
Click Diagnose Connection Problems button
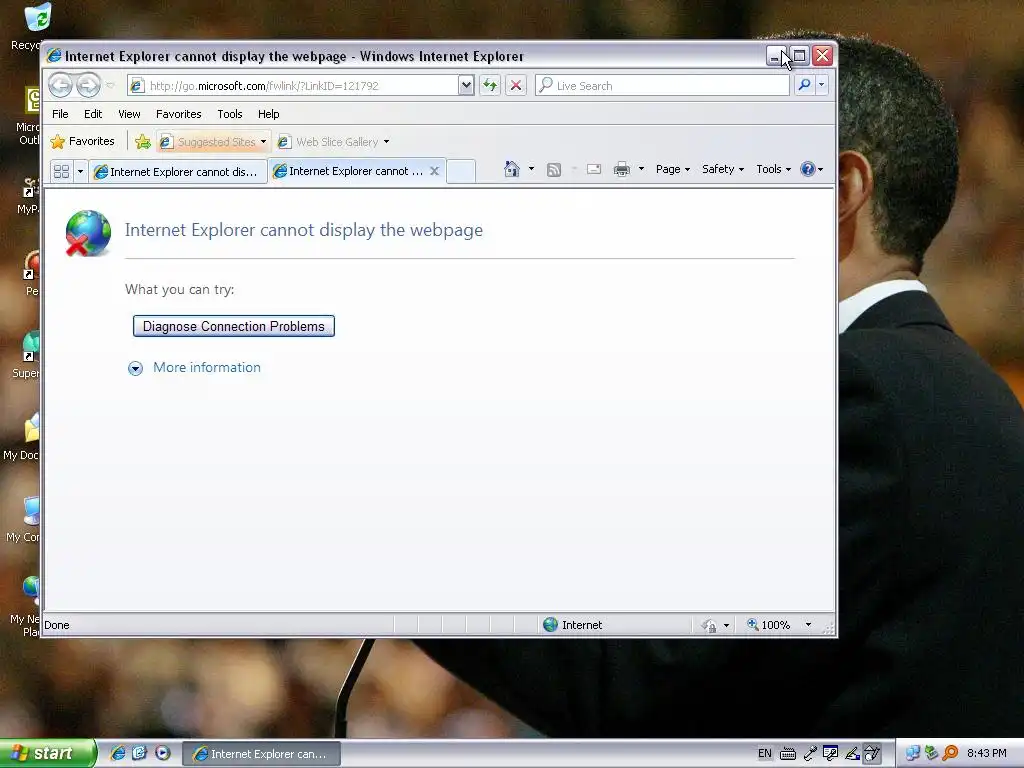234,327
